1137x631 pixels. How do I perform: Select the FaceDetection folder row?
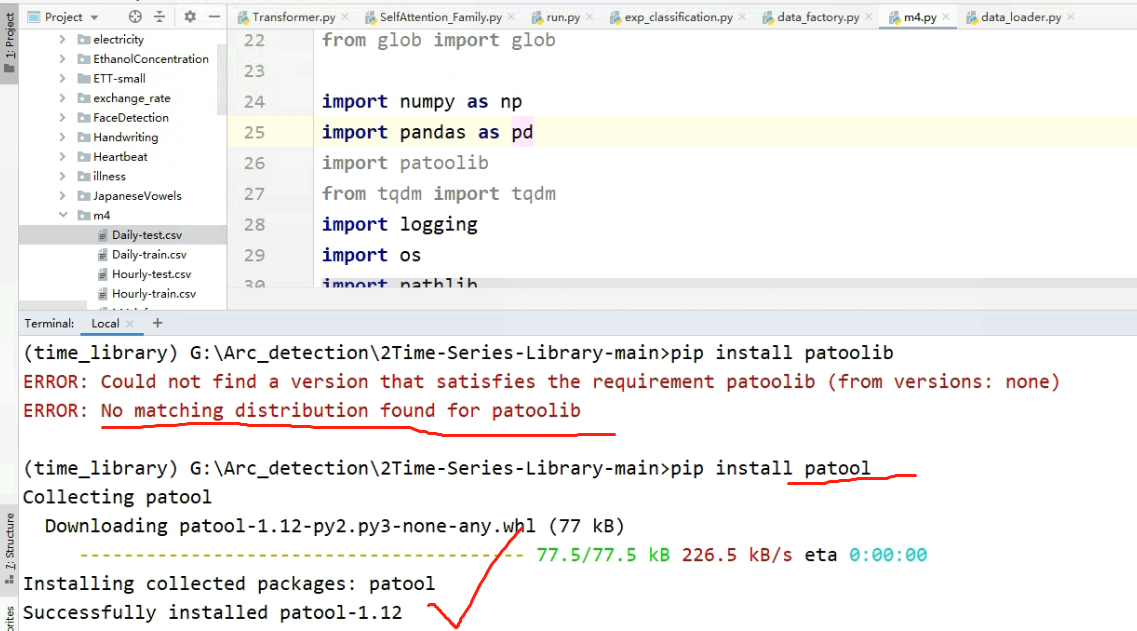(122, 117)
